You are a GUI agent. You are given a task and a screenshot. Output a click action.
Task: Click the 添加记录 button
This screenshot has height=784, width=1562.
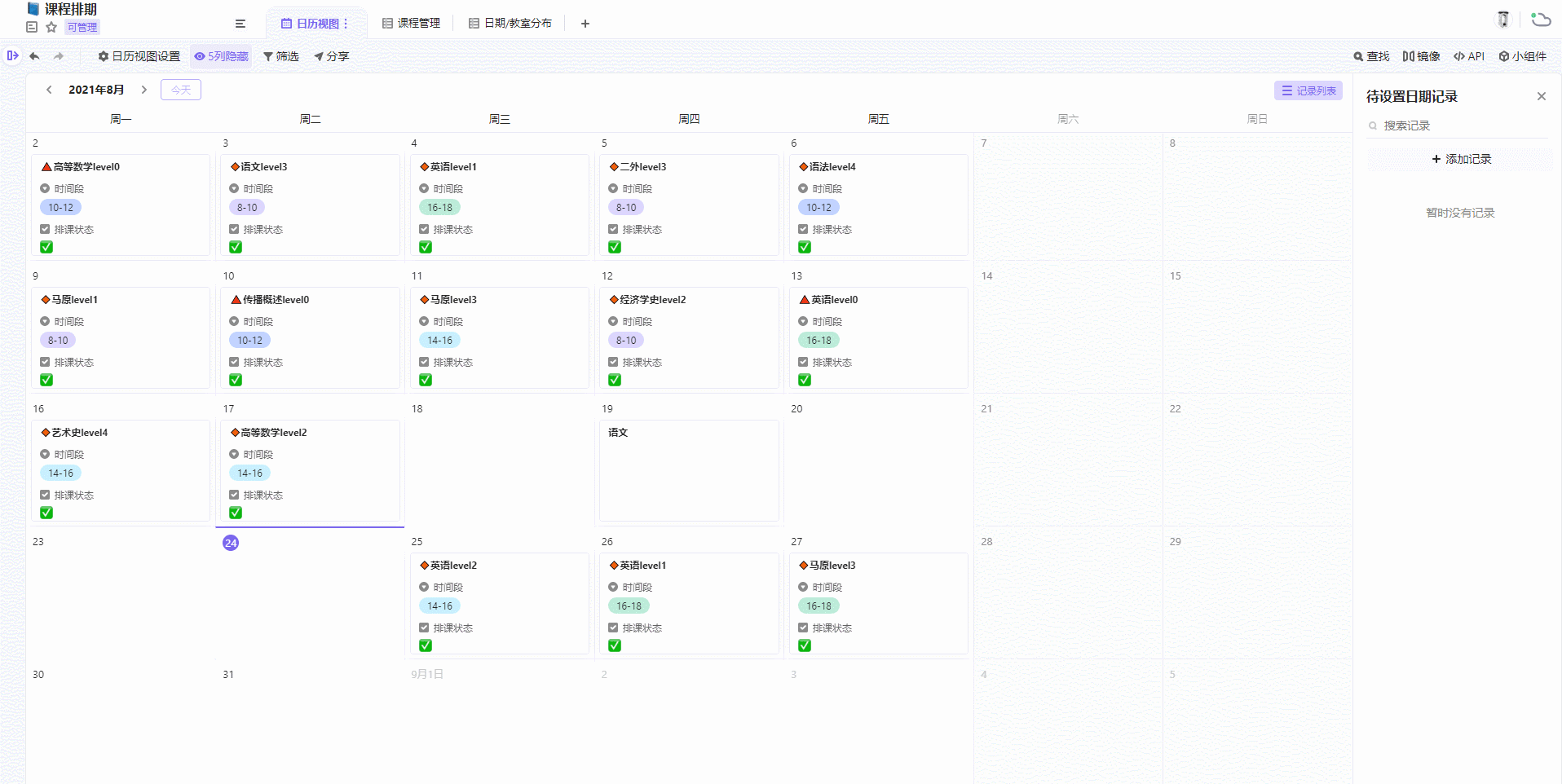(x=1461, y=159)
